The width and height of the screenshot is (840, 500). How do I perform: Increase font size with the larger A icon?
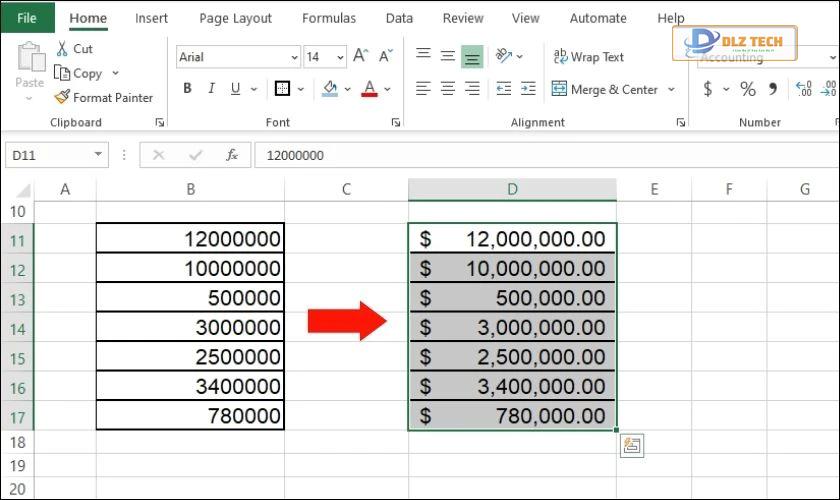tap(360, 56)
